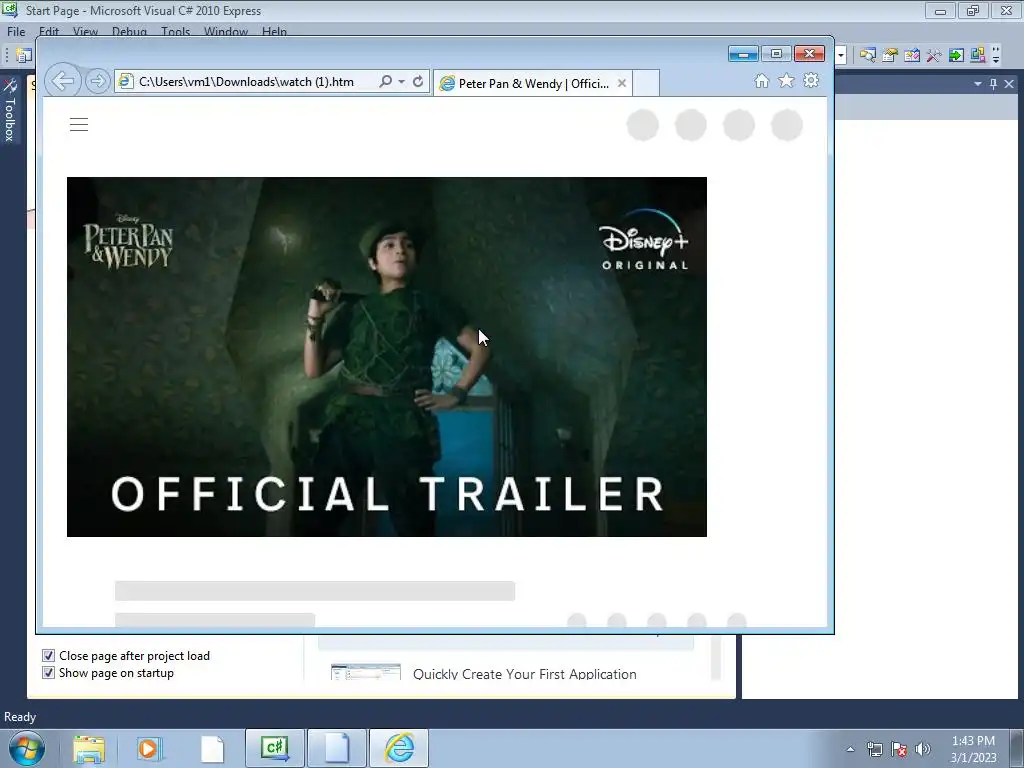1024x768 pixels.
Task: Toggle auto hide pin on the right panel
Action: tap(993, 84)
